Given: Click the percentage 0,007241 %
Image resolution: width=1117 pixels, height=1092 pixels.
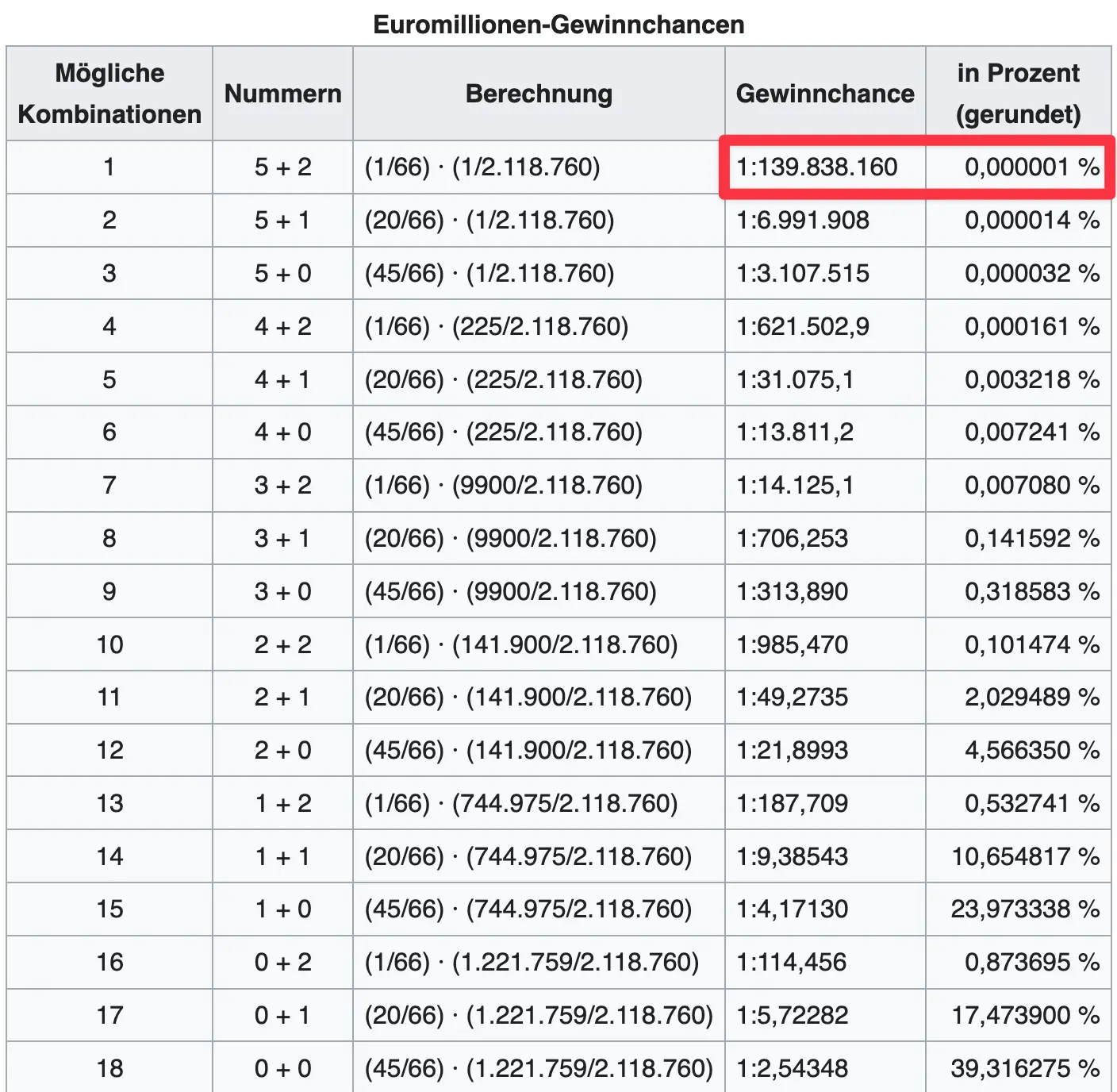Looking at the screenshot, I should pos(1032,433).
